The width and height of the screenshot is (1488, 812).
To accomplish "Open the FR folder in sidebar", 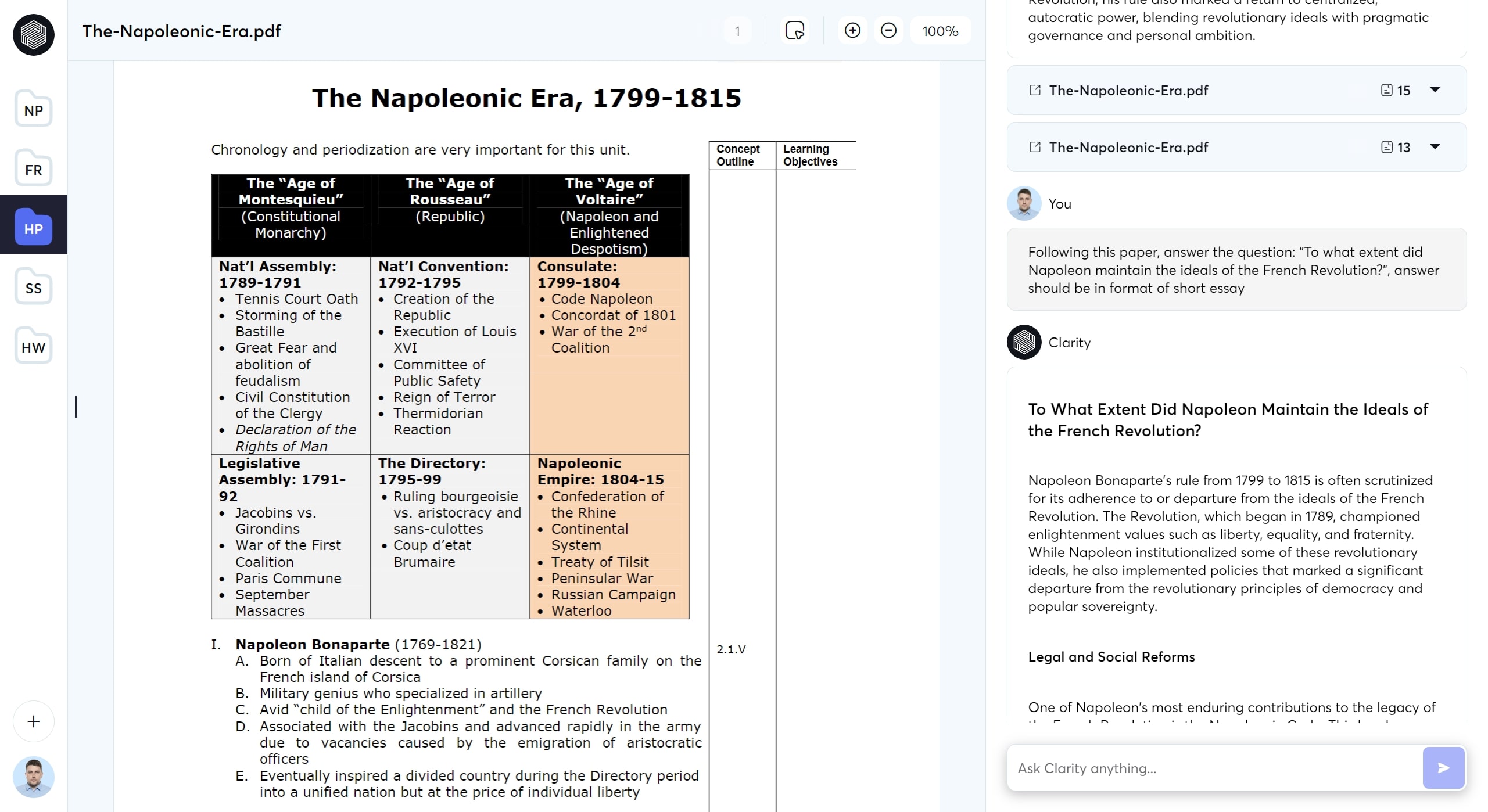I will [34, 169].
